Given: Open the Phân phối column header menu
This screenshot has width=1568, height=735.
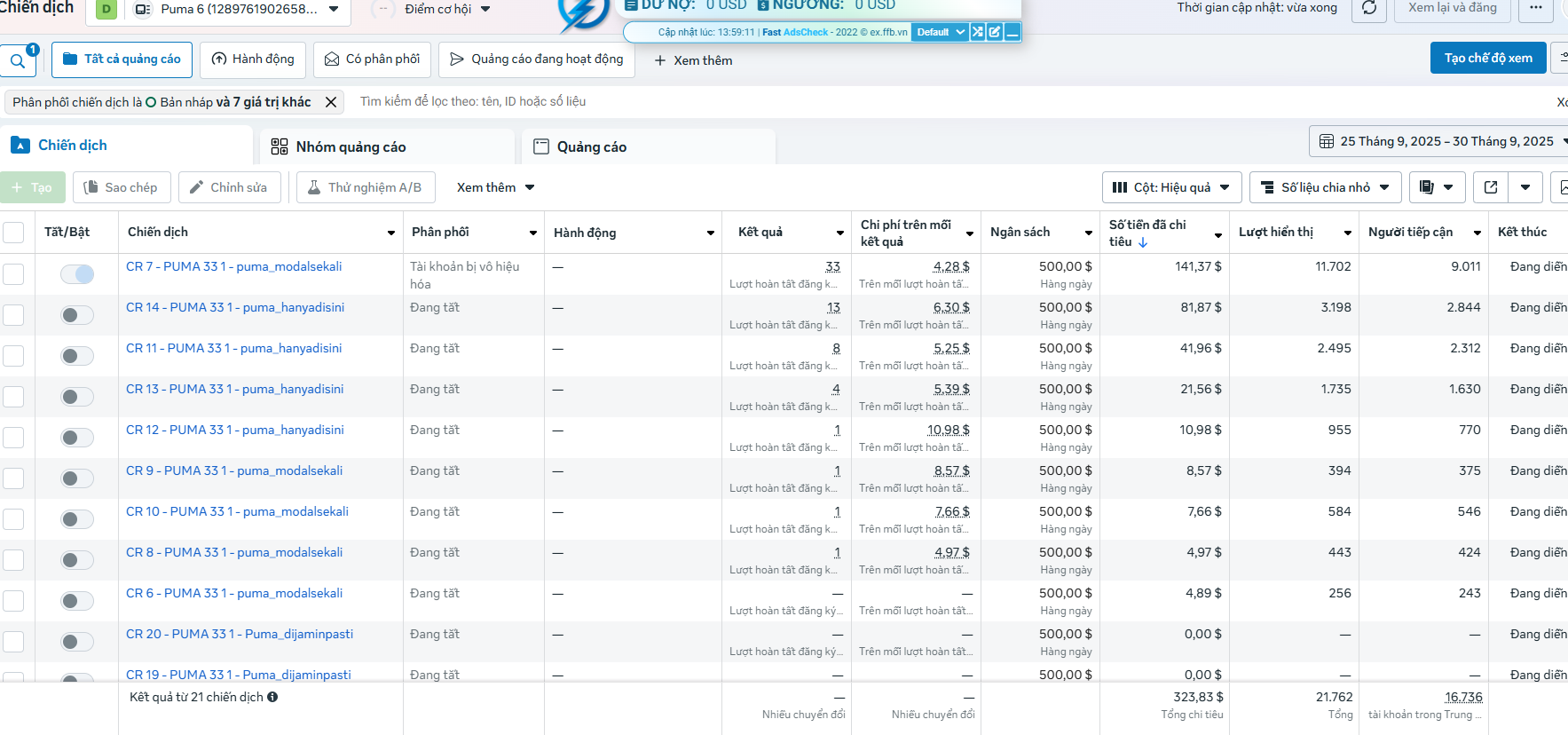Looking at the screenshot, I should coord(532,233).
